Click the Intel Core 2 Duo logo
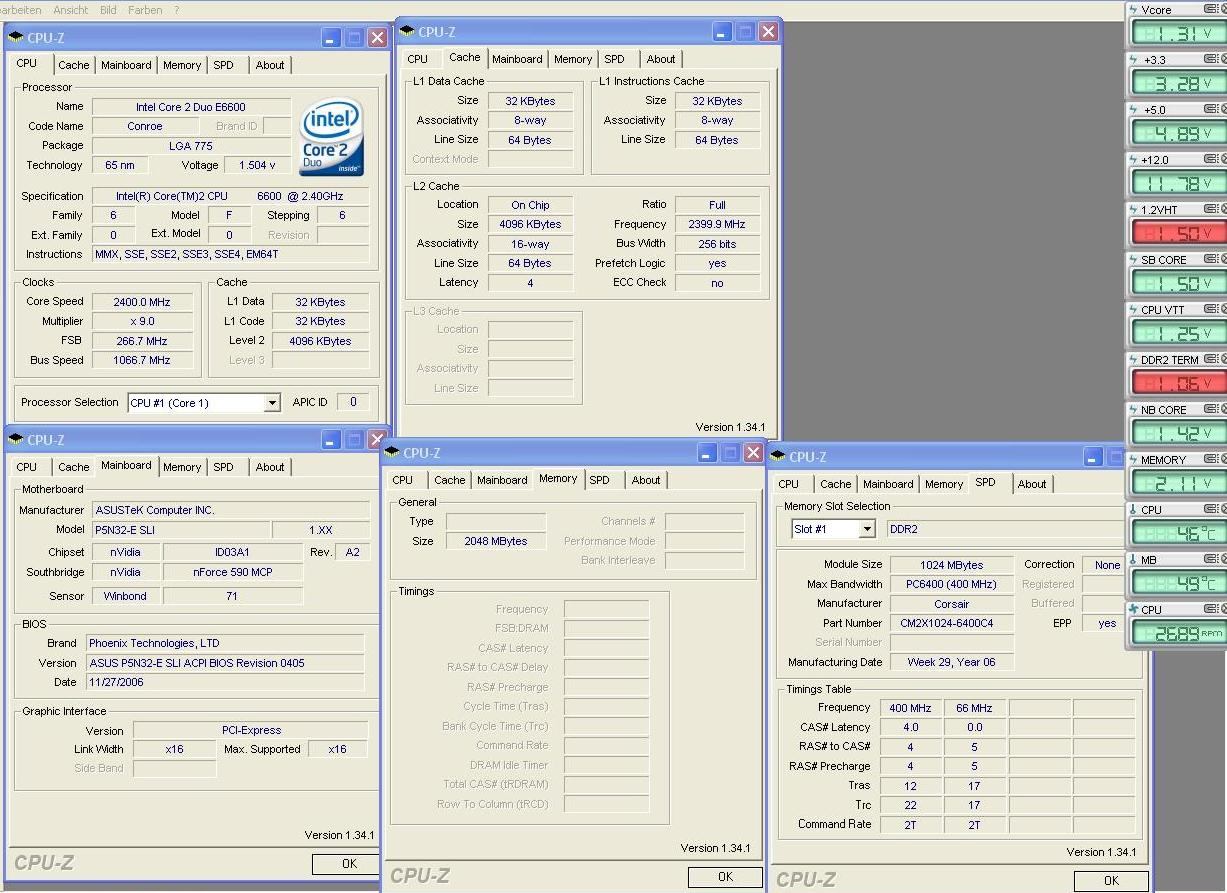 (332, 137)
